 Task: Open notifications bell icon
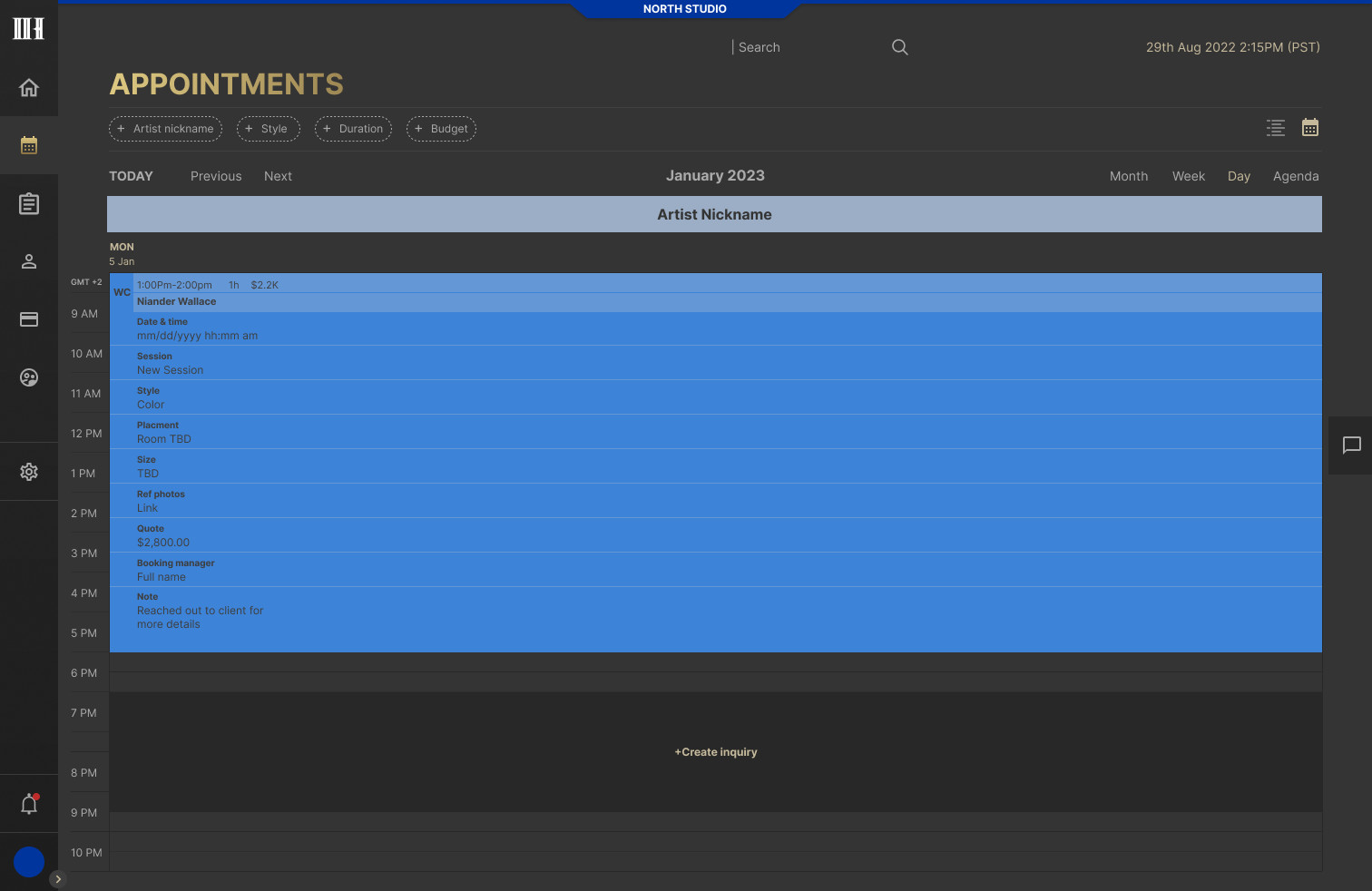pos(29,804)
